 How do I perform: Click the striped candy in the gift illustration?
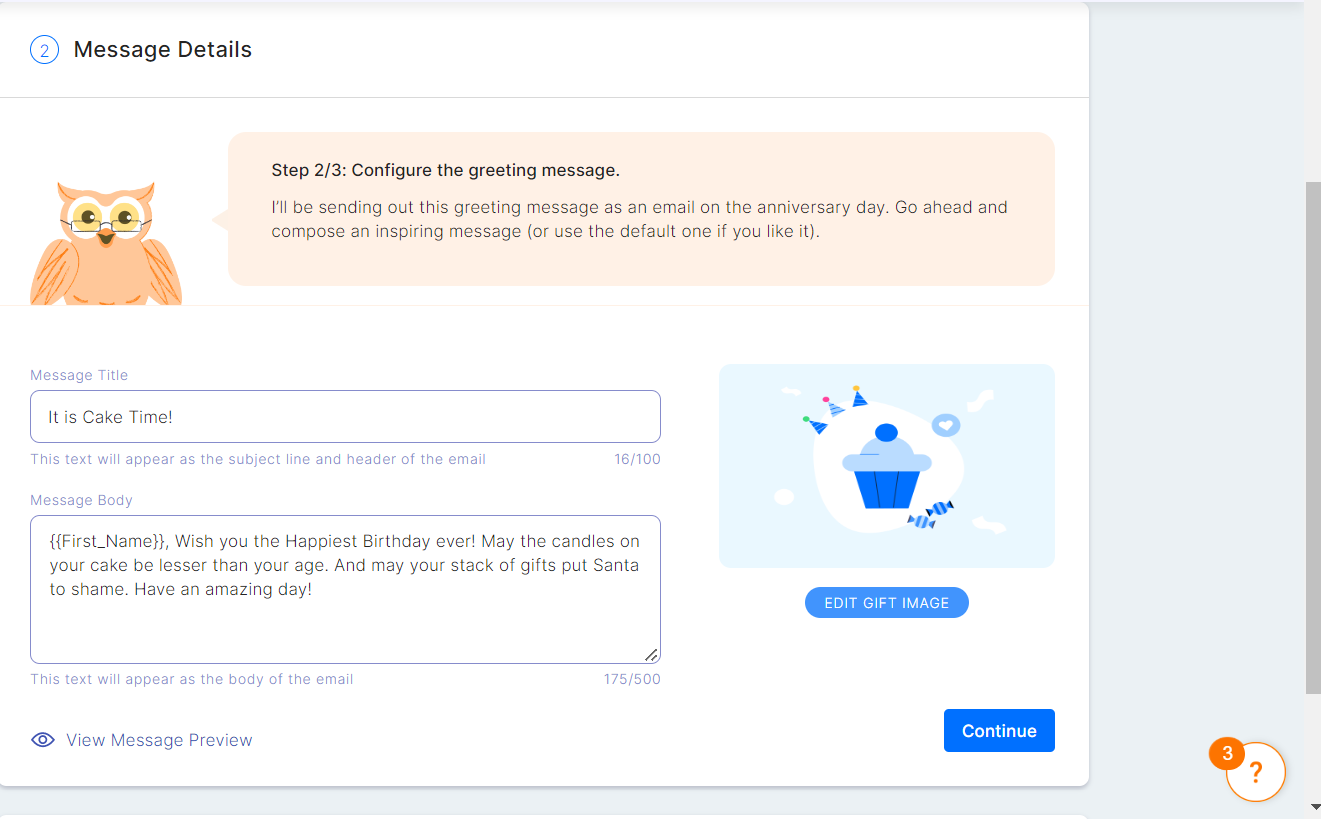coord(931,514)
